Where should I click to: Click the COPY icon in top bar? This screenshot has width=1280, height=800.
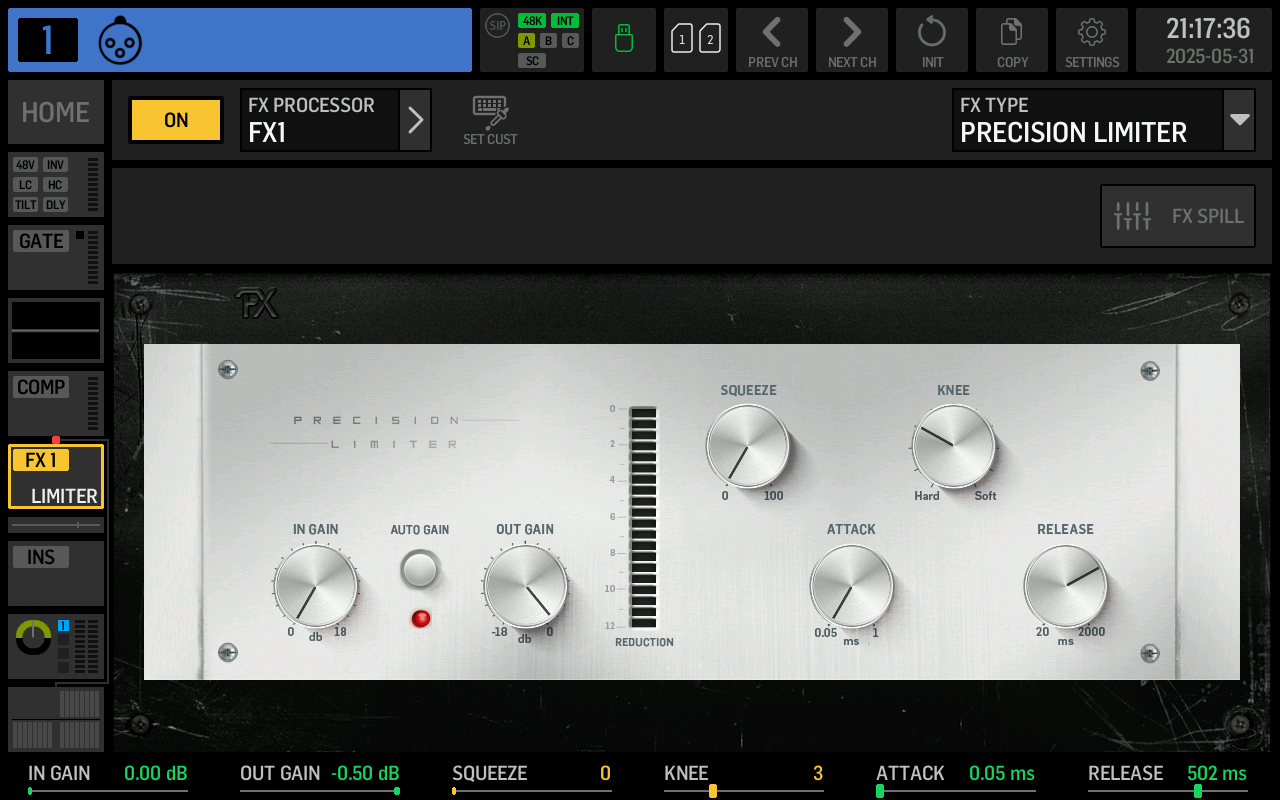(1011, 40)
